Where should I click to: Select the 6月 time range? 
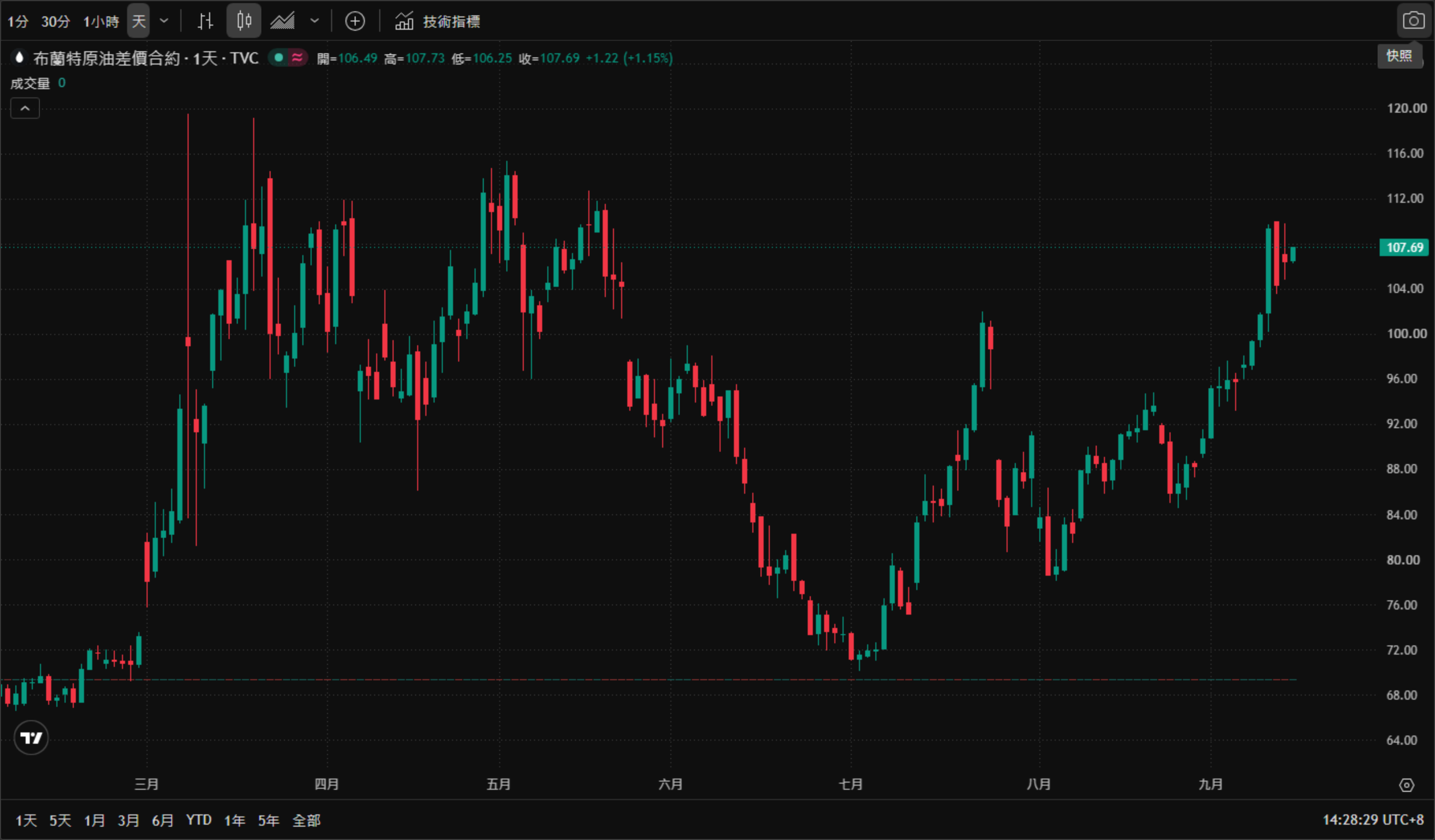(x=162, y=820)
